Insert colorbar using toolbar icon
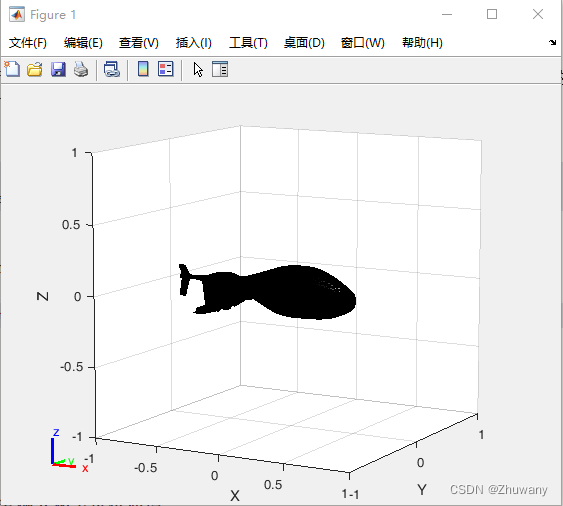 (143, 69)
